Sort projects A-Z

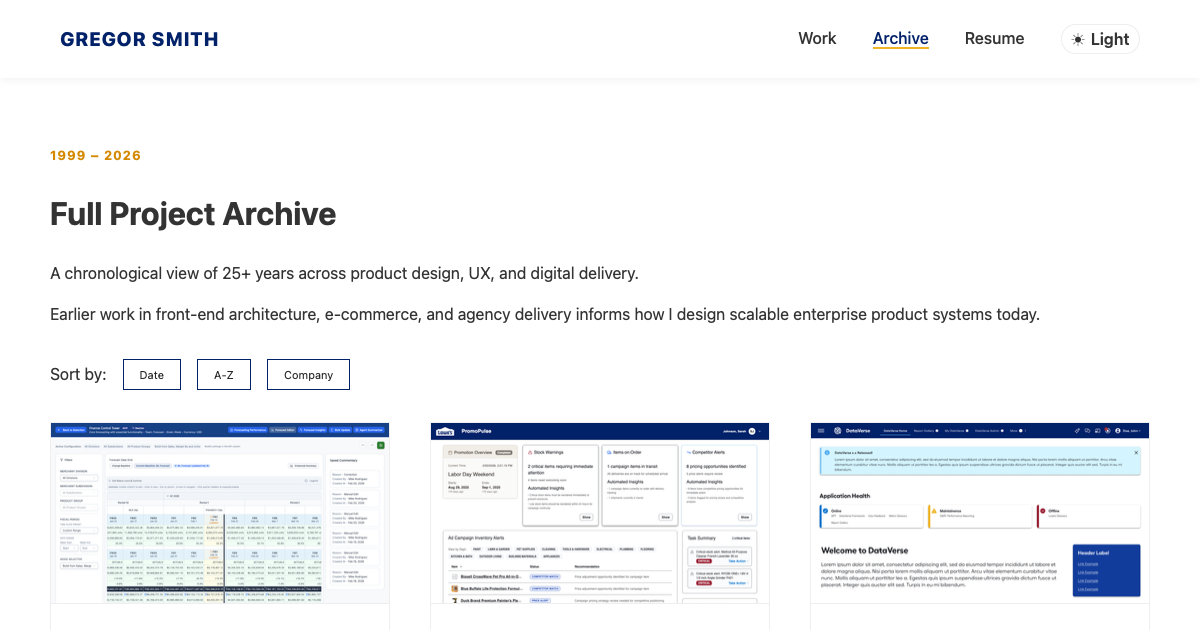(x=224, y=375)
